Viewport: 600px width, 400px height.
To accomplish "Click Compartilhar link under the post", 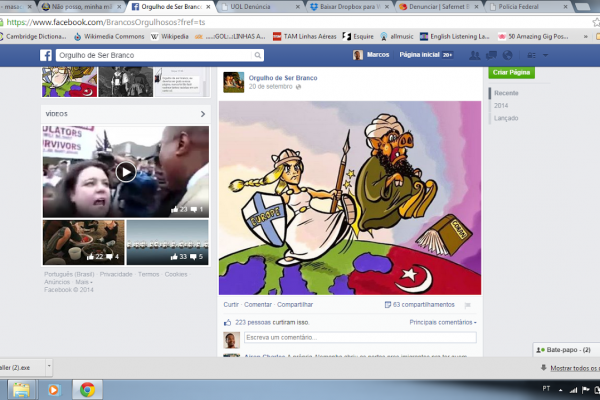I will 295,305.
